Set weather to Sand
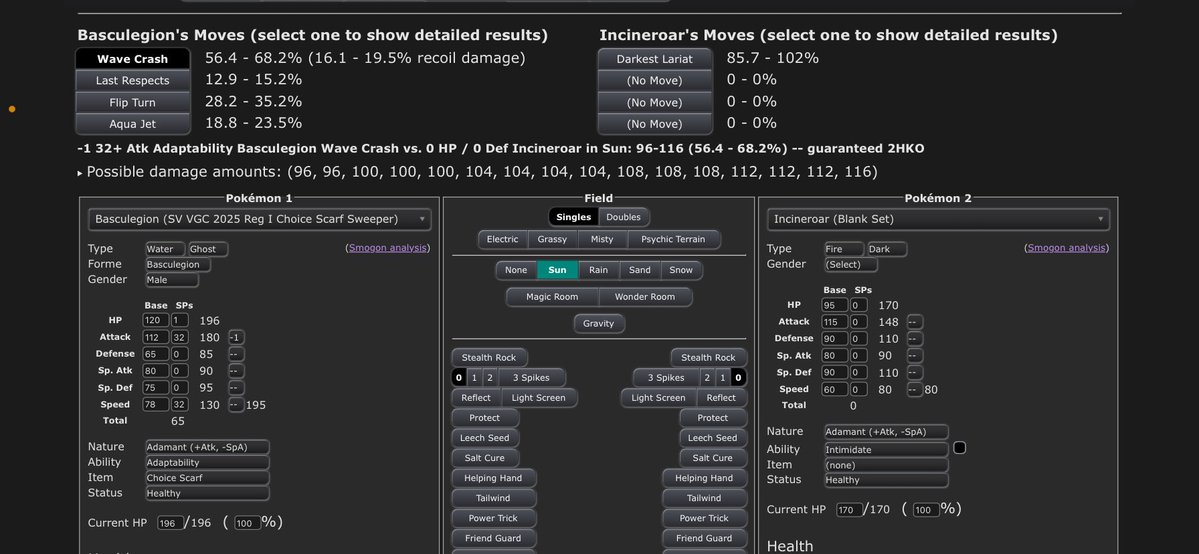Image resolution: width=1199 pixels, height=554 pixels. pyautogui.click(x=639, y=270)
